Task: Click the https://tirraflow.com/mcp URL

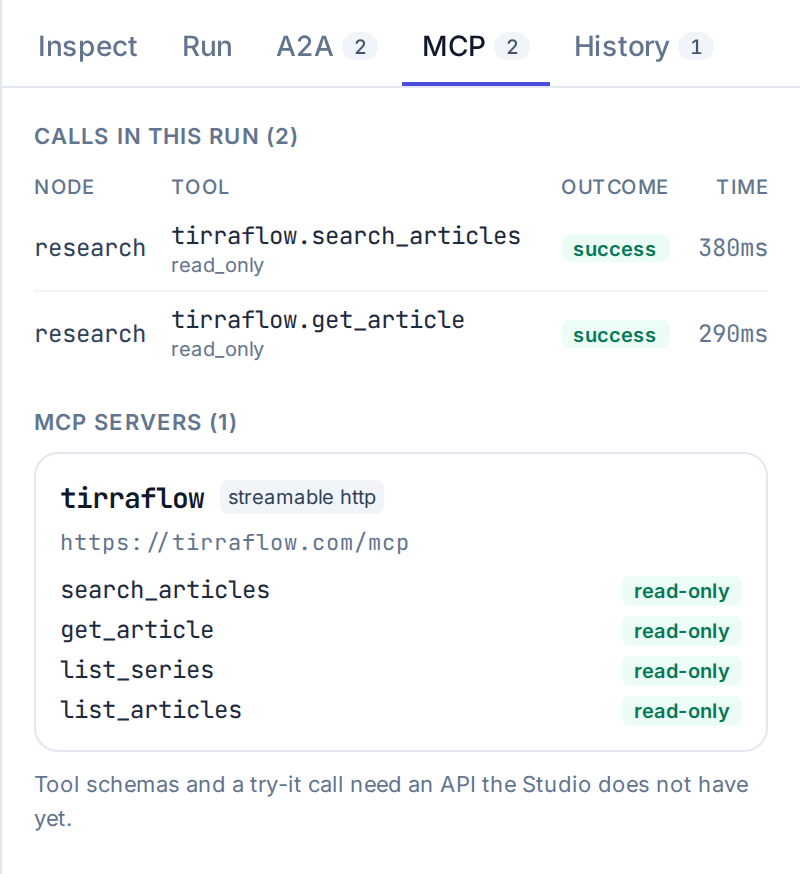Action: (x=235, y=542)
